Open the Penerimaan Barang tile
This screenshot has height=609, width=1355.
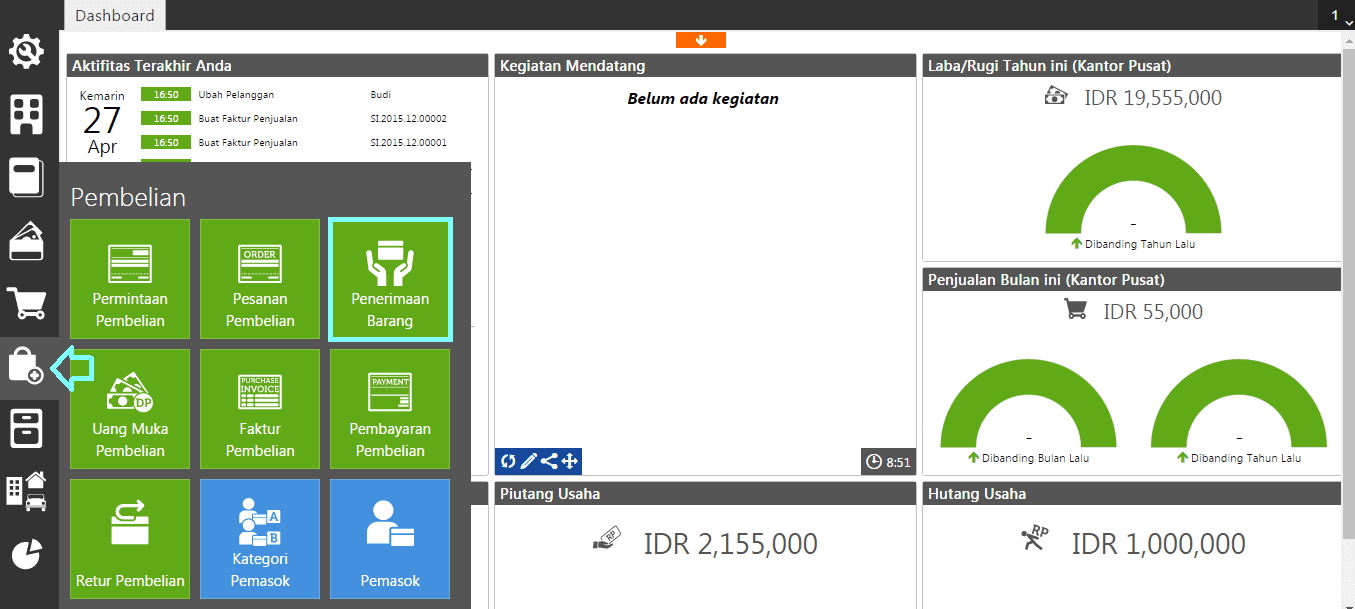tap(390, 279)
